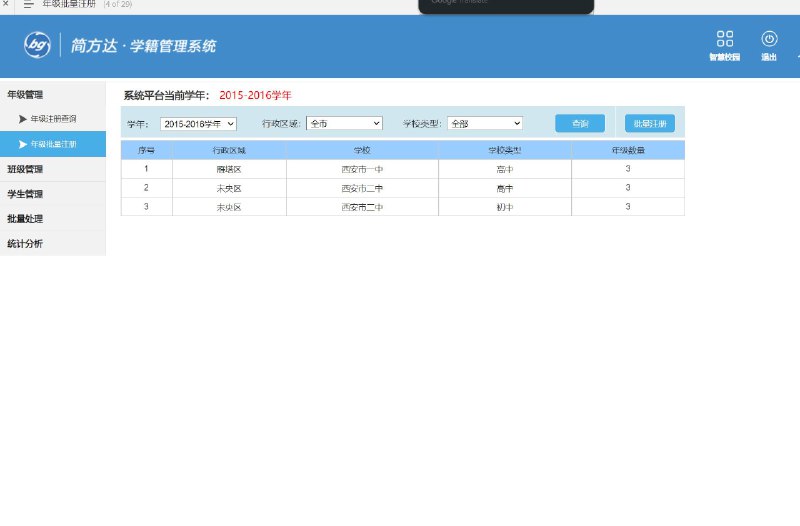Select 年级批量注册 submenu item

(53, 144)
